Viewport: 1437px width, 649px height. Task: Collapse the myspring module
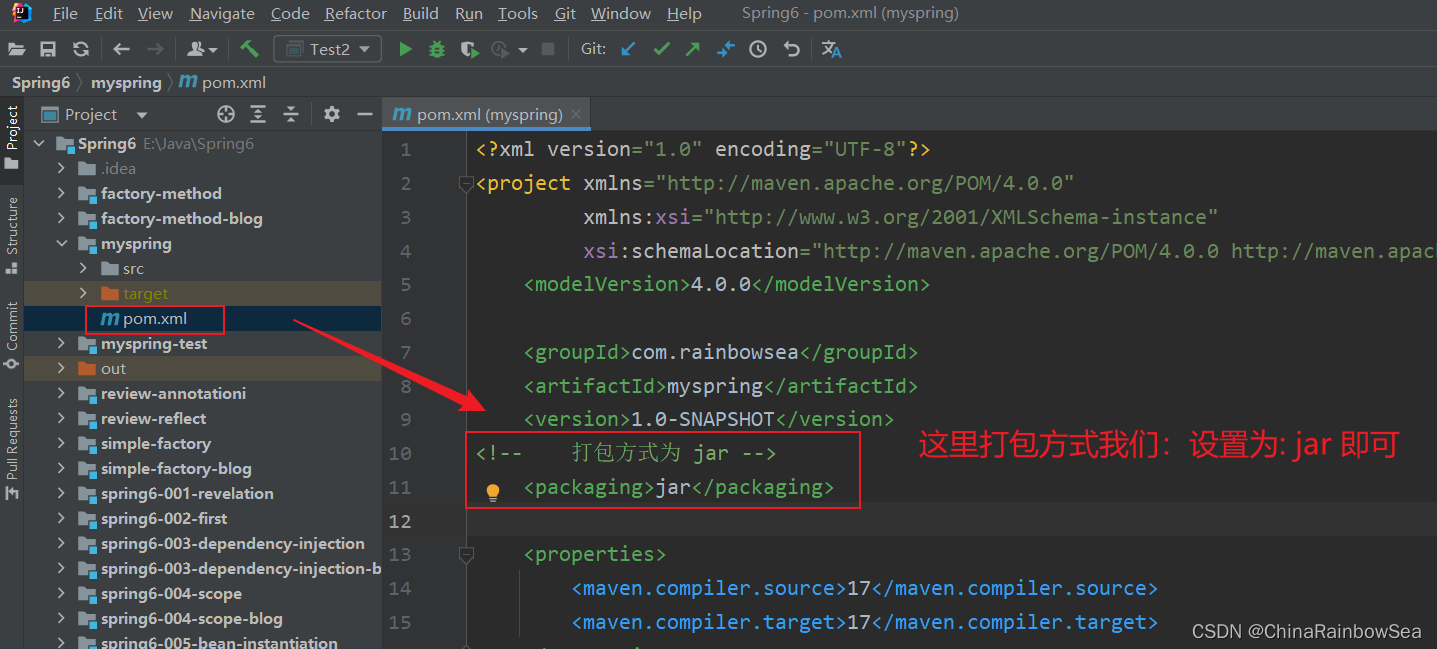(62, 244)
